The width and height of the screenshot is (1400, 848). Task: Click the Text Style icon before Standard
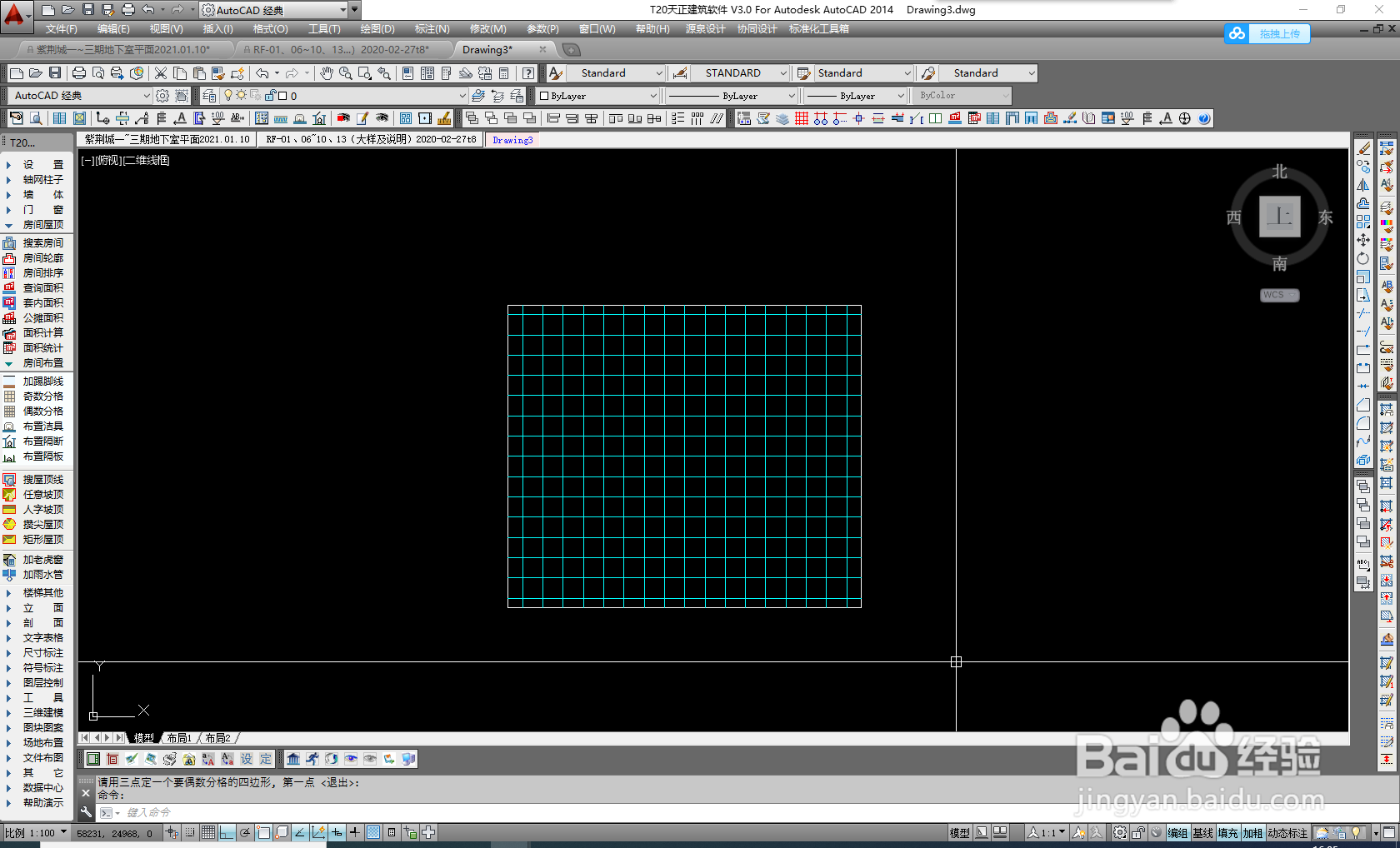coord(556,73)
